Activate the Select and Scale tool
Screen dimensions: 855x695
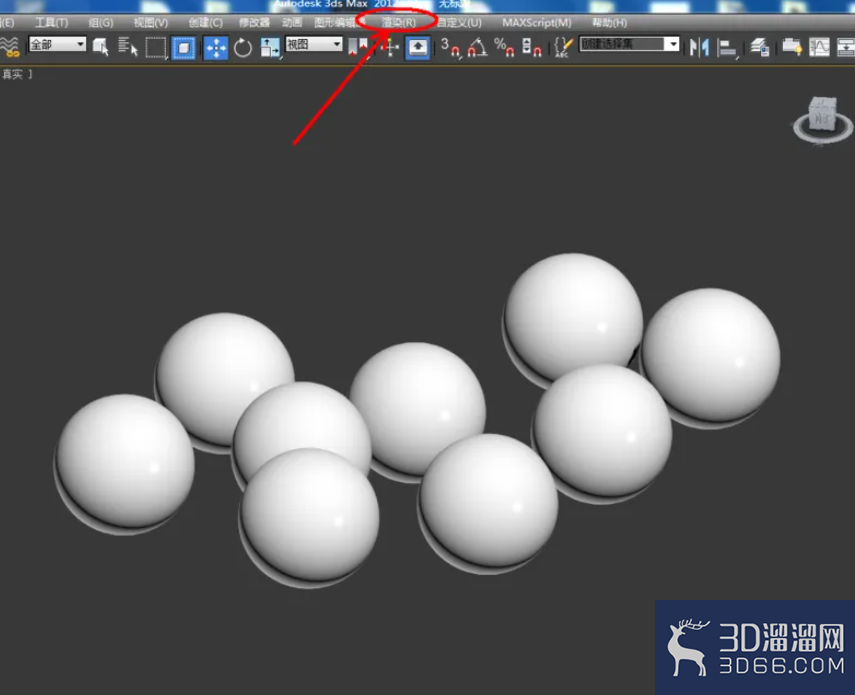click(x=270, y=48)
